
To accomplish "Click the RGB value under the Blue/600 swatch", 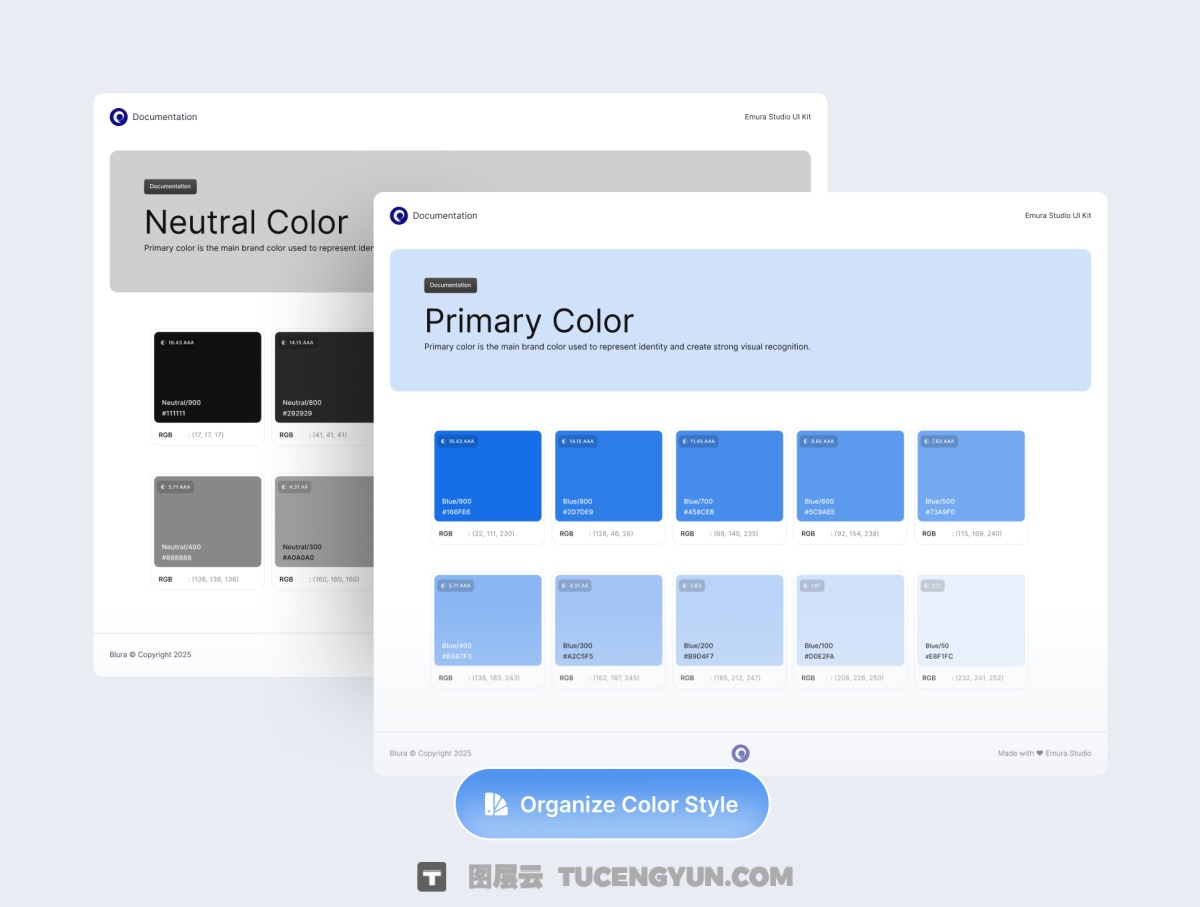I will 856,534.
